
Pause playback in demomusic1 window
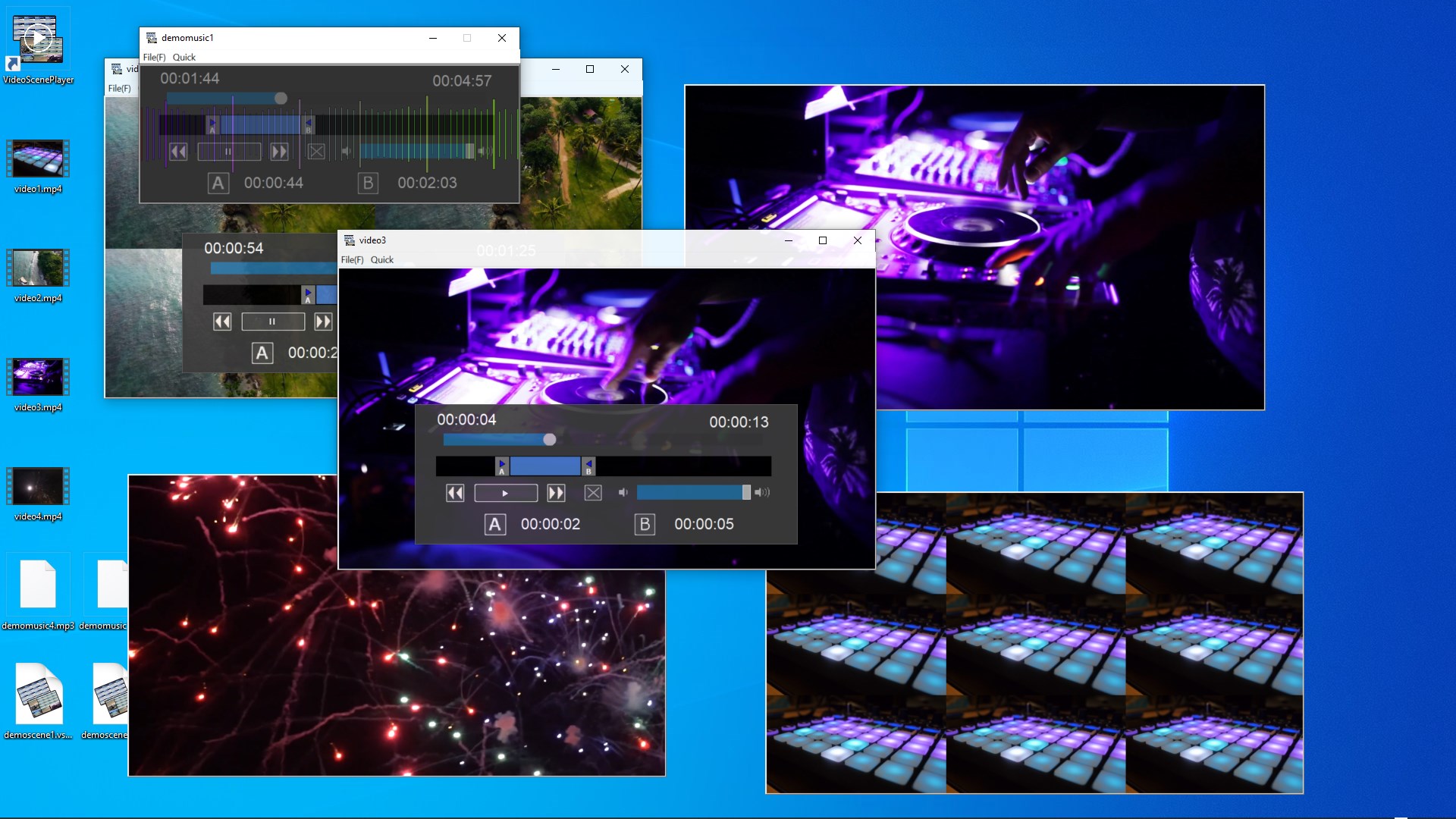point(228,152)
